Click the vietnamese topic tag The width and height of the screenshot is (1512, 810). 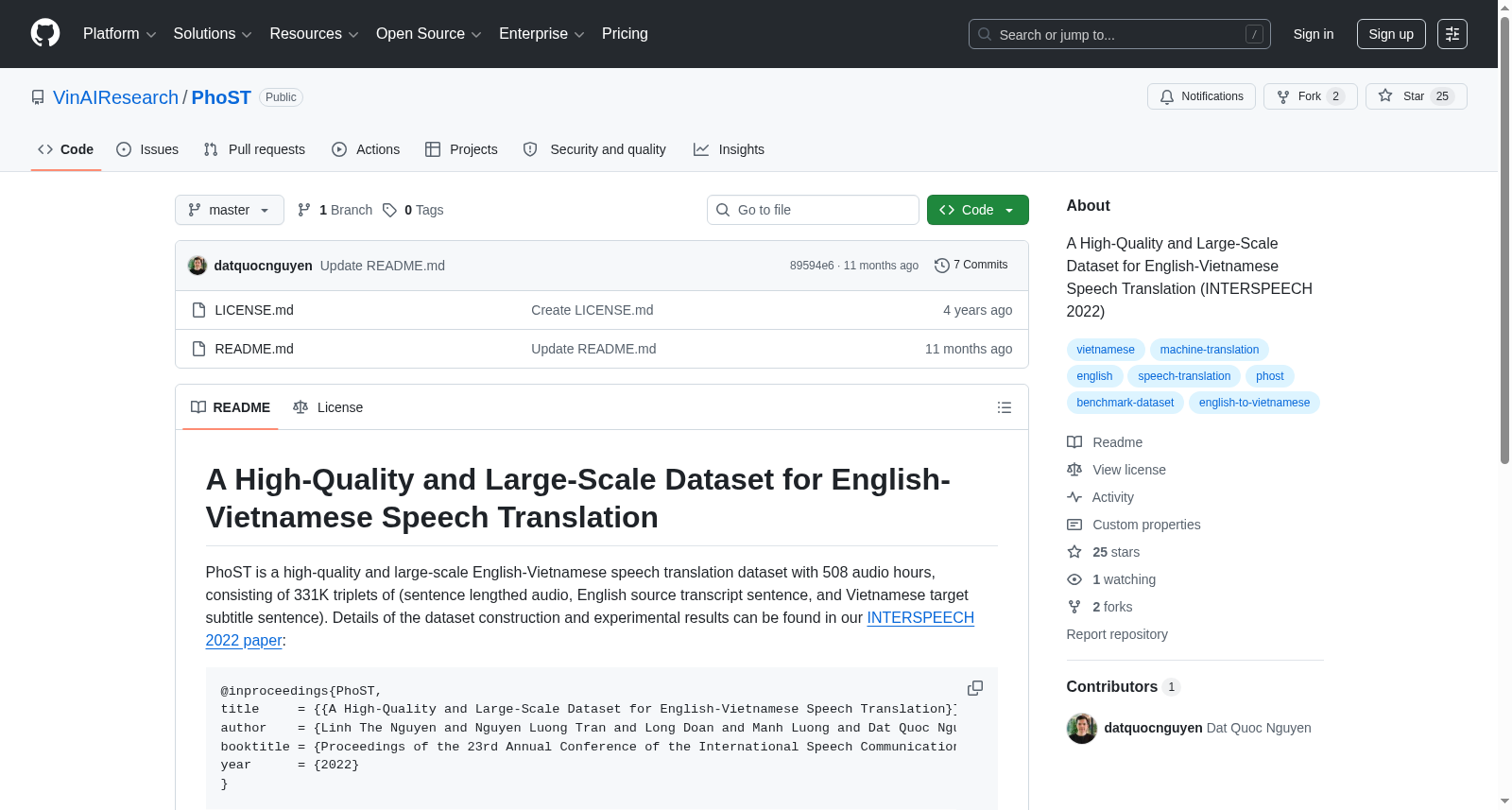tap(1106, 350)
